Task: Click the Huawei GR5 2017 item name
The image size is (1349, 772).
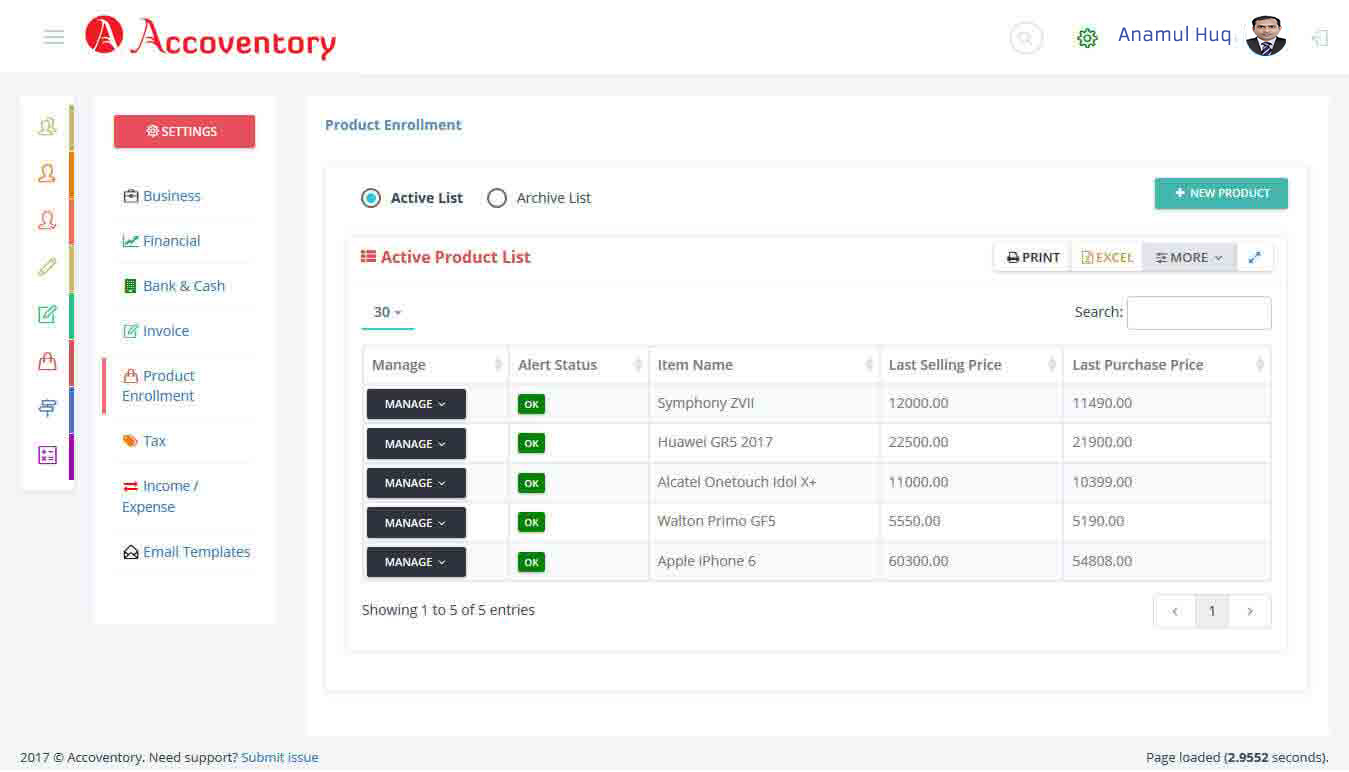Action: pyautogui.click(x=715, y=442)
